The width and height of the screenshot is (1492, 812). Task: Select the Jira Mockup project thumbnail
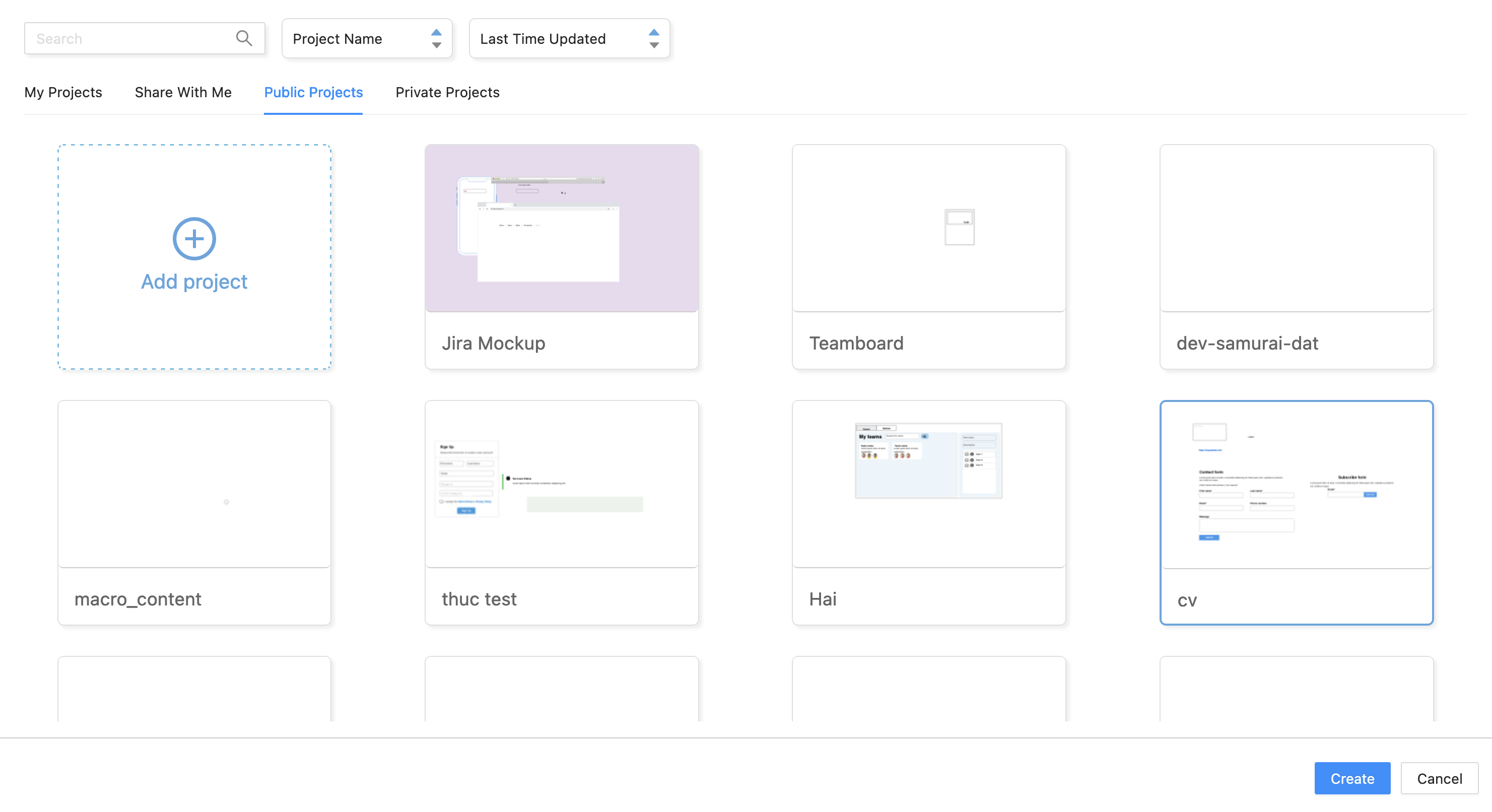(561, 228)
